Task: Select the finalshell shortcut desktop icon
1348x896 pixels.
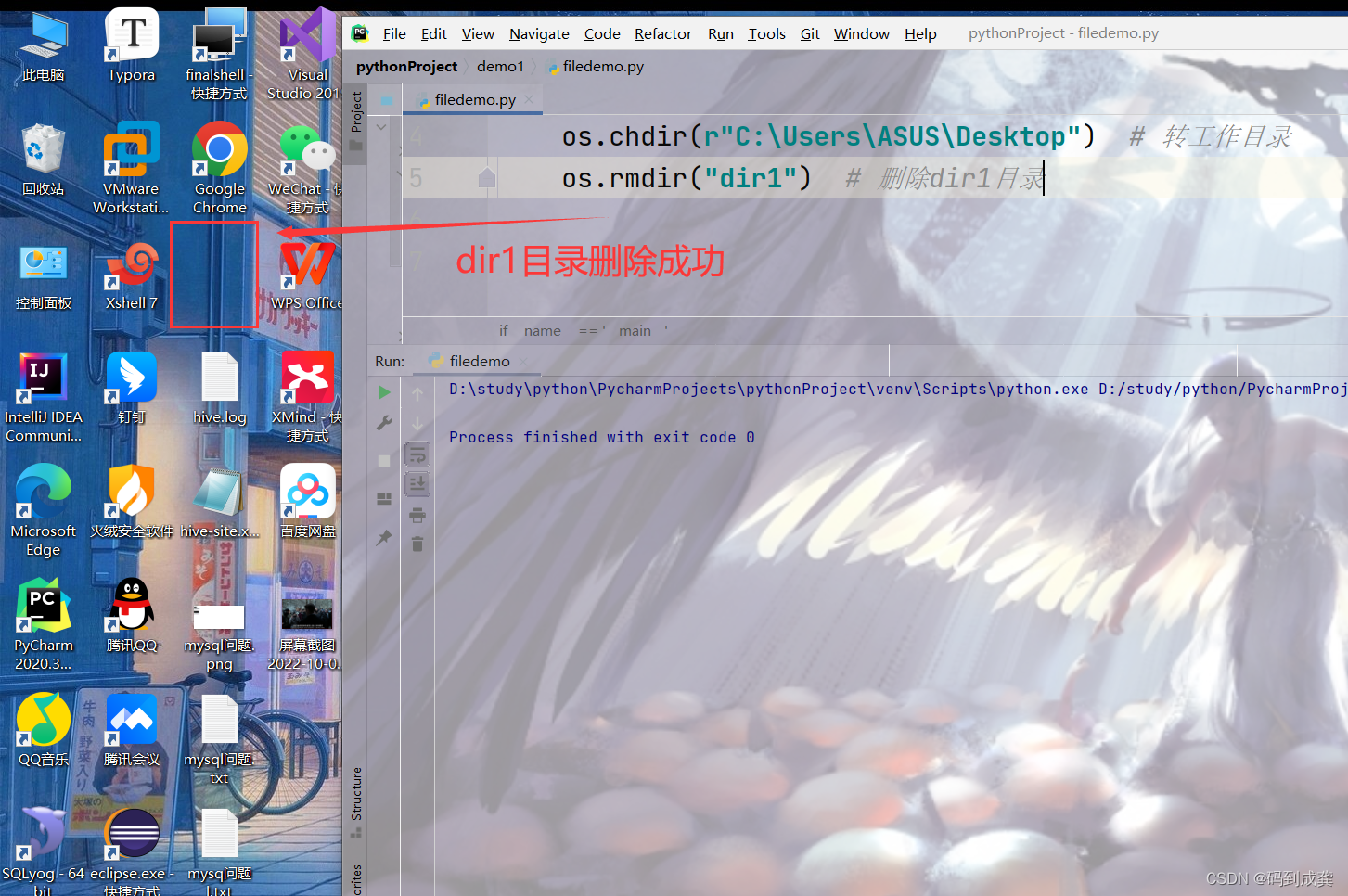Action: (220, 56)
